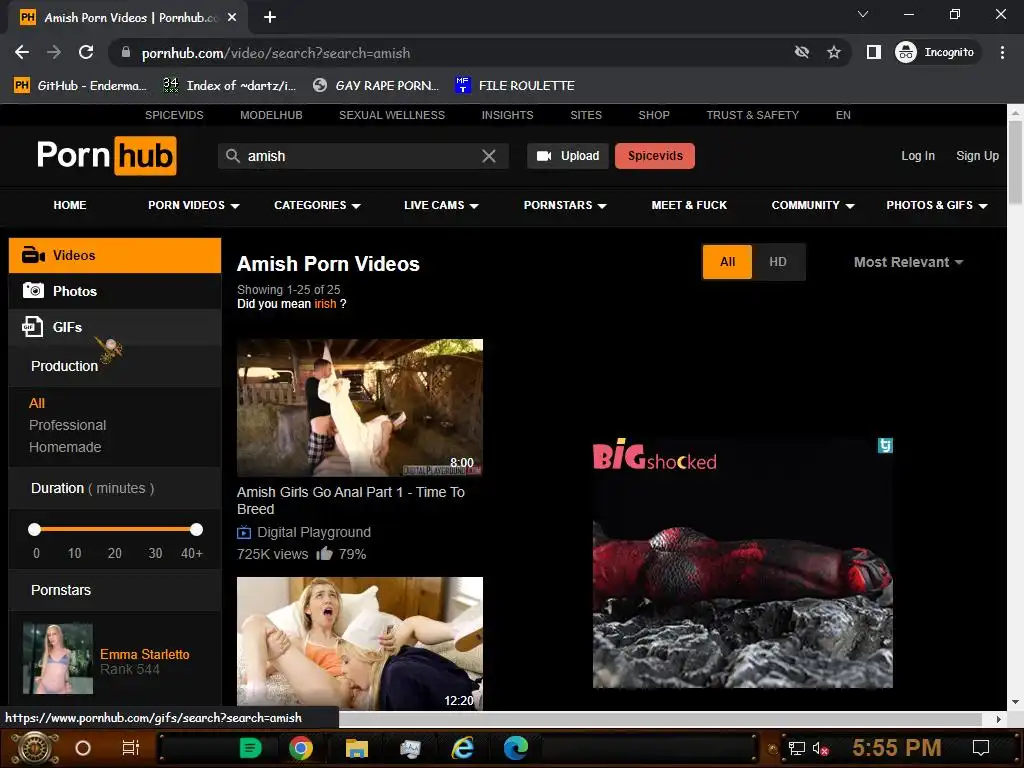This screenshot has width=1024, height=768.
Task: Click Sign Up
Action: coord(977,156)
